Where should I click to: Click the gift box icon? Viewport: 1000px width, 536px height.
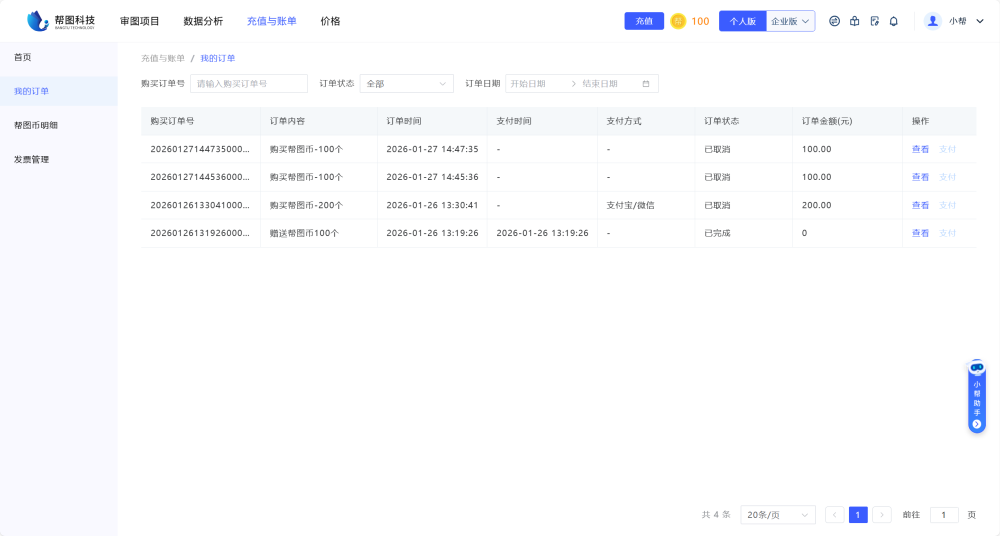point(854,21)
